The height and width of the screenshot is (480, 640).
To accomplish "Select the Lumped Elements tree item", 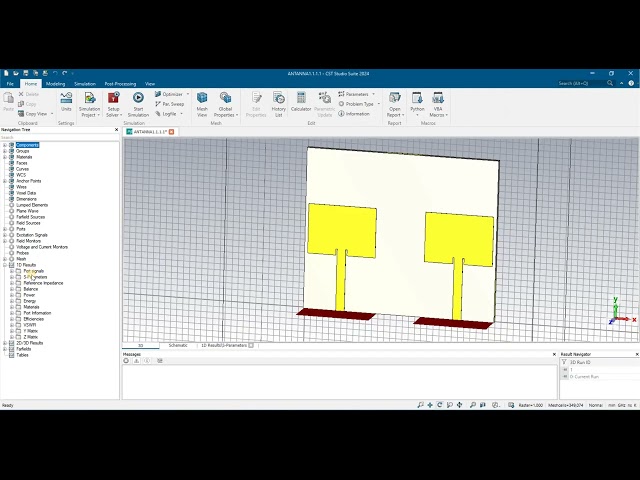I will pos(32,205).
